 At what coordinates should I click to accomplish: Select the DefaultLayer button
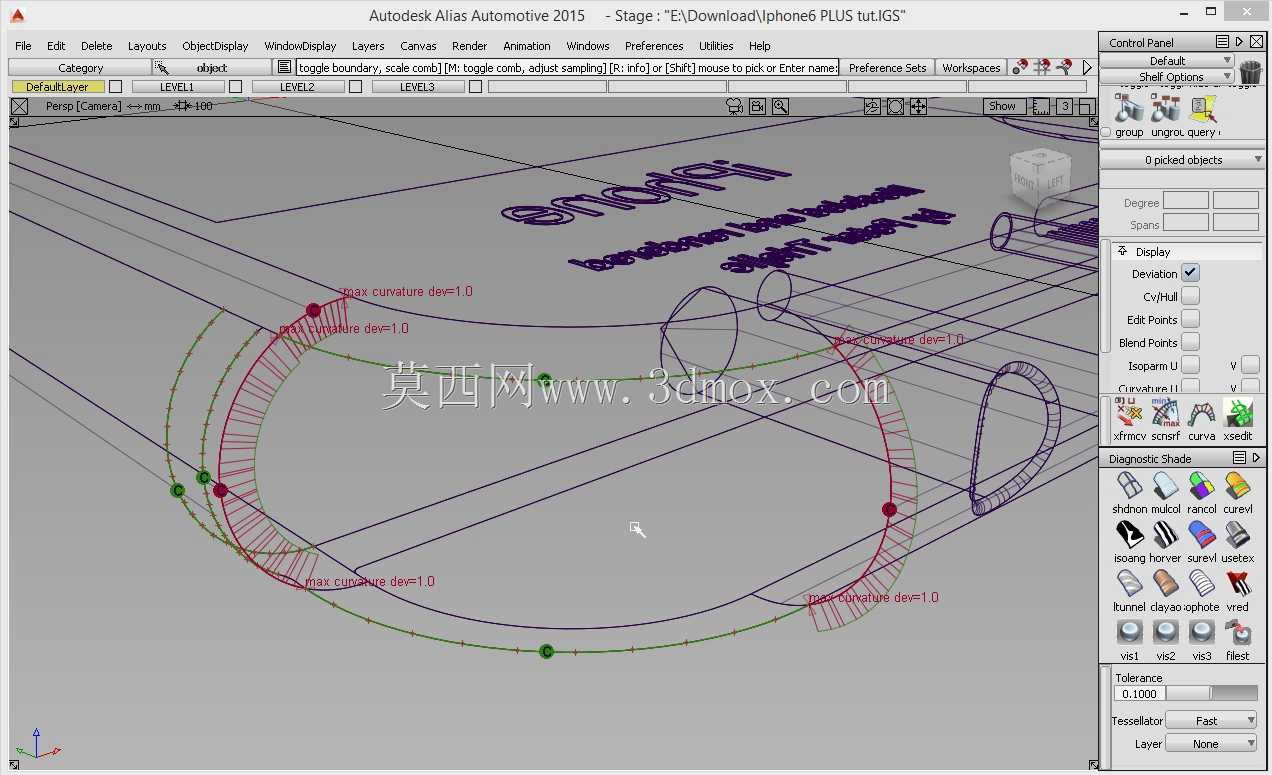58,87
